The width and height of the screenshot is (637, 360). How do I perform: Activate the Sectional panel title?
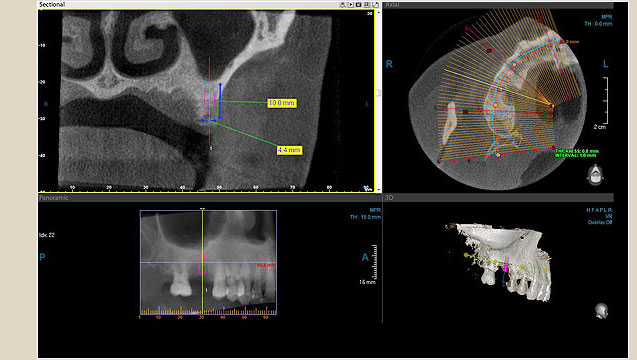click(x=52, y=4)
